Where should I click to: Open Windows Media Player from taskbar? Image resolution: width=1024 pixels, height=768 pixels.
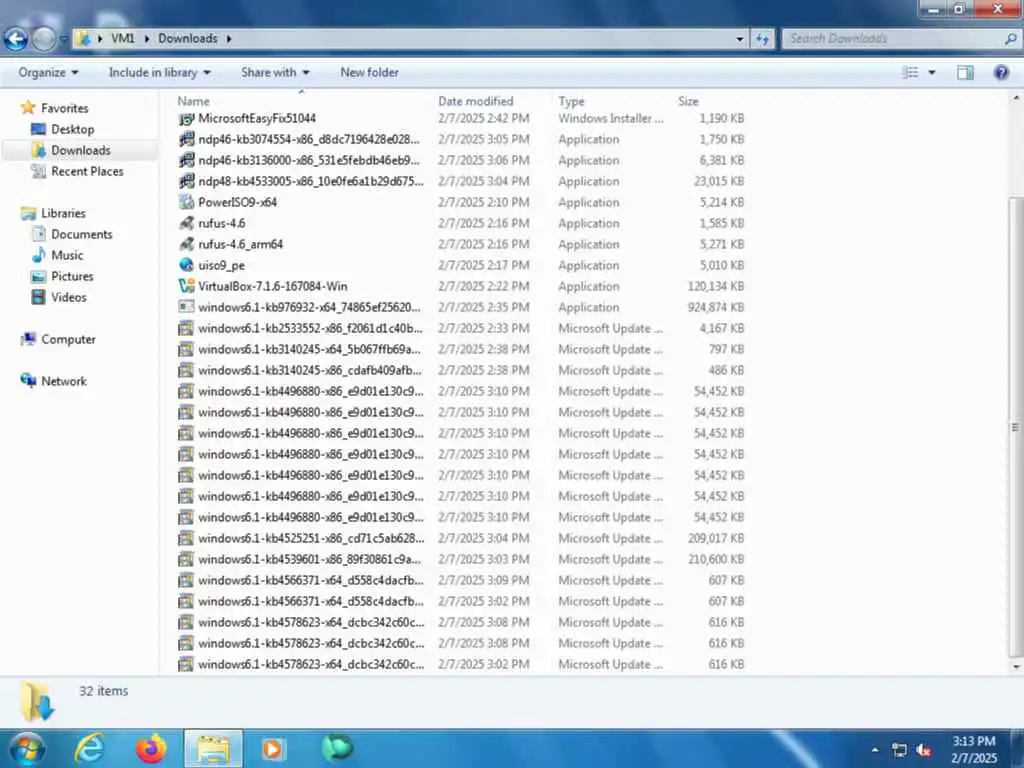point(272,749)
